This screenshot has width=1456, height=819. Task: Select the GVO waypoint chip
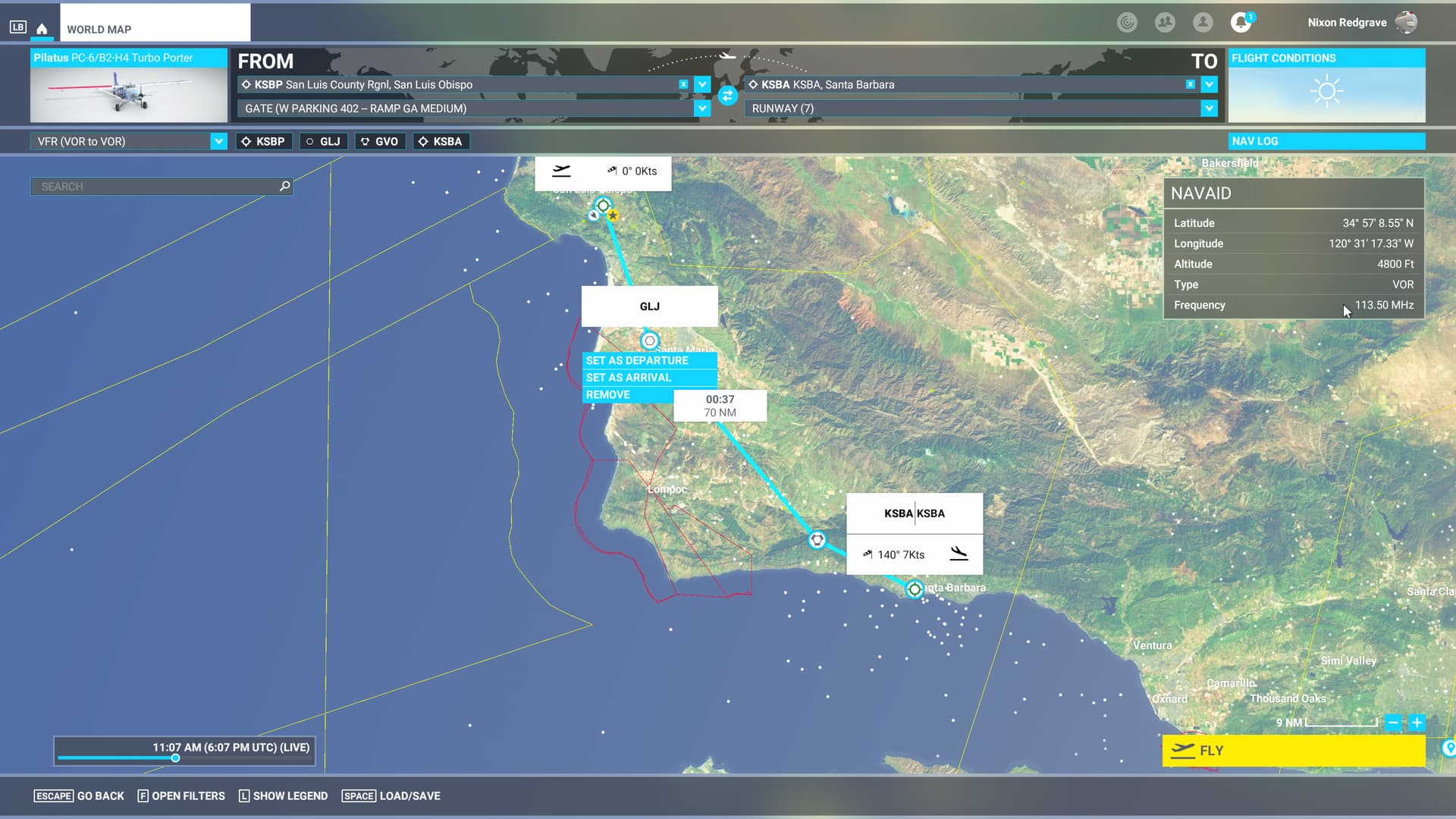[x=379, y=142]
